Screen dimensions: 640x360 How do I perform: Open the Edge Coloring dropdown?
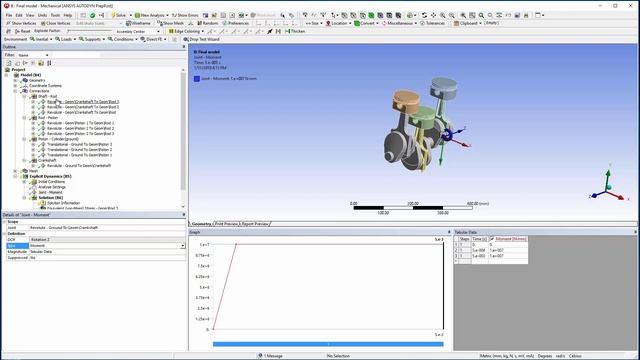(186, 31)
